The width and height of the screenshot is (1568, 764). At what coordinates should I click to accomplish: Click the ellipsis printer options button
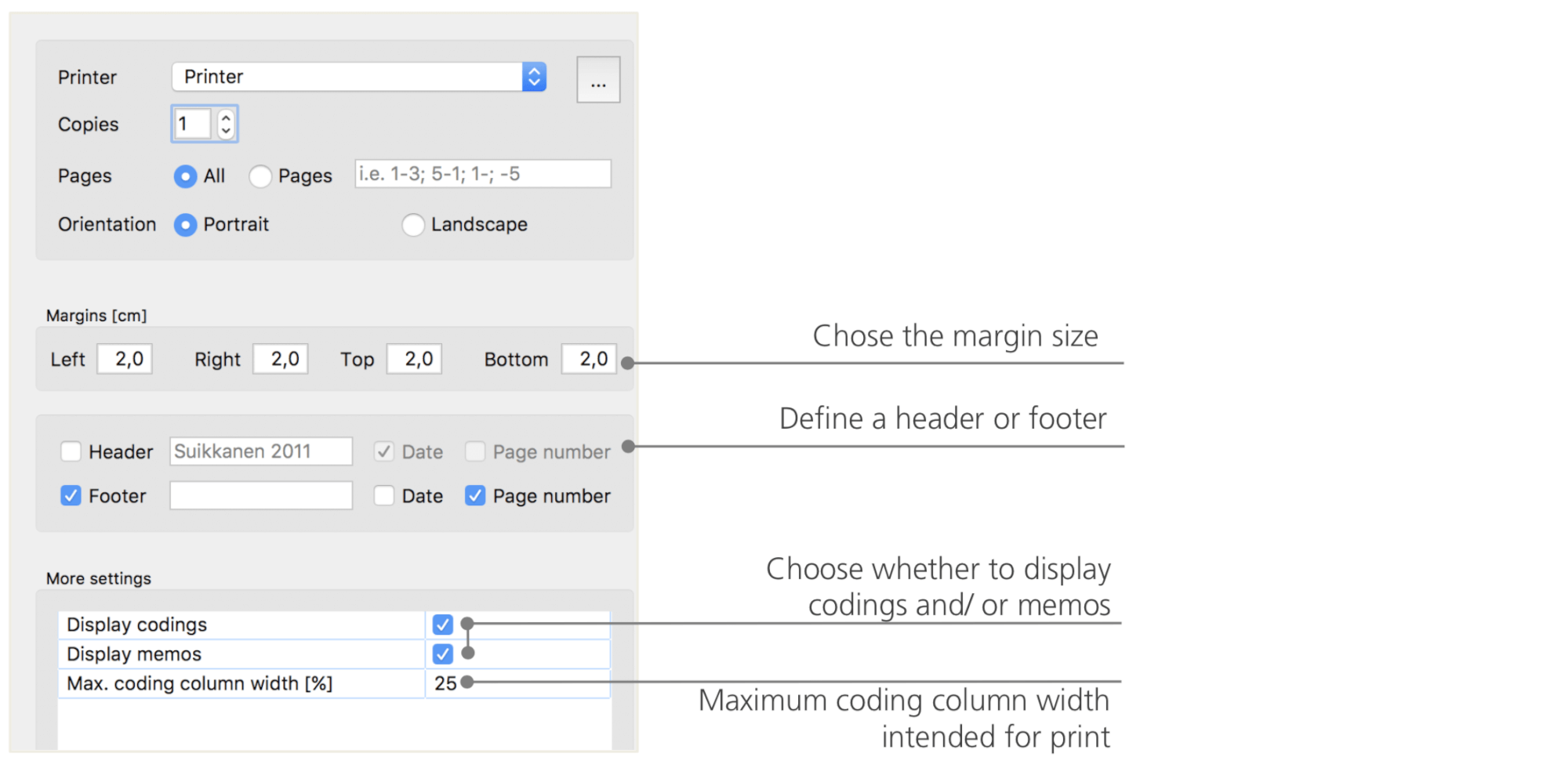[598, 79]
